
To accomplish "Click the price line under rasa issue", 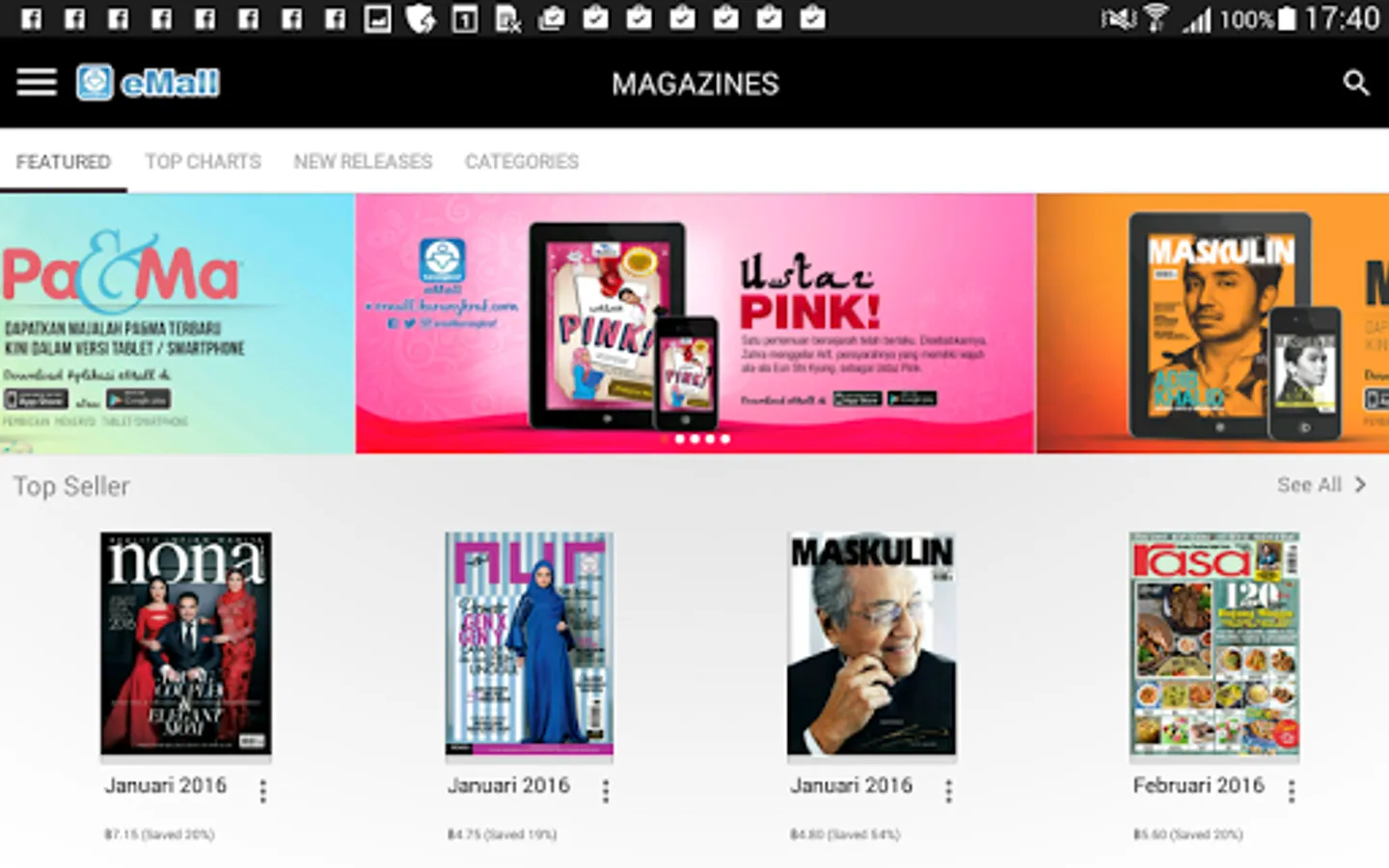I will click(1187, 834).
